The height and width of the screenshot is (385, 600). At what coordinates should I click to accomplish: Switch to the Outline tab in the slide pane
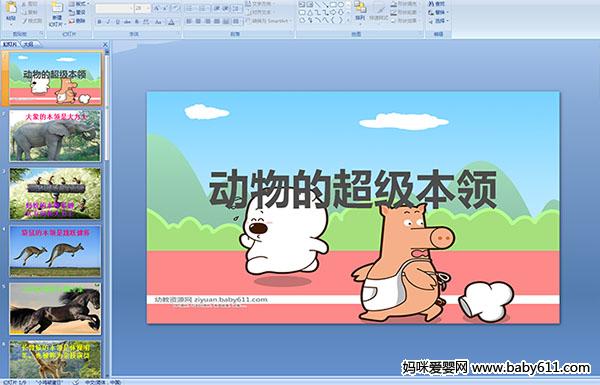[x=29, y=44]
